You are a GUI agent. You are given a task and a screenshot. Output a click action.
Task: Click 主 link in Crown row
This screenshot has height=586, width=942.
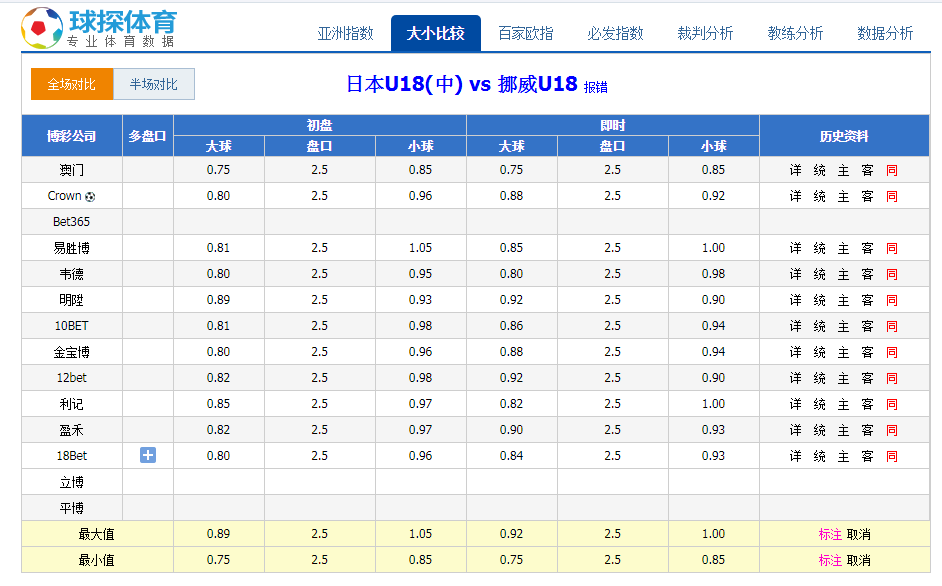pos(843,197)
